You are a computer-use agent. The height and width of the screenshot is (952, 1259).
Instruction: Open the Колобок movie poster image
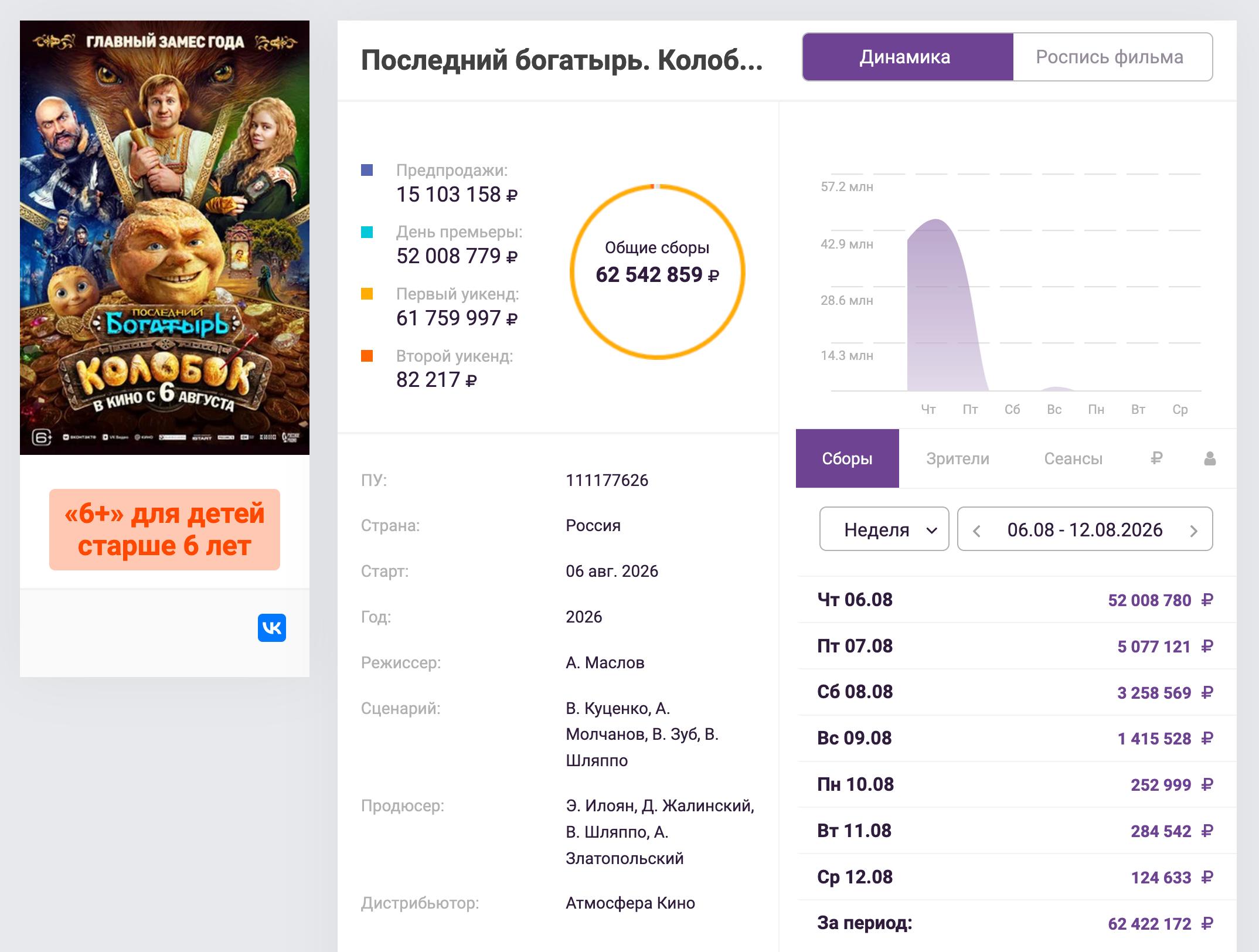point(165,237)
